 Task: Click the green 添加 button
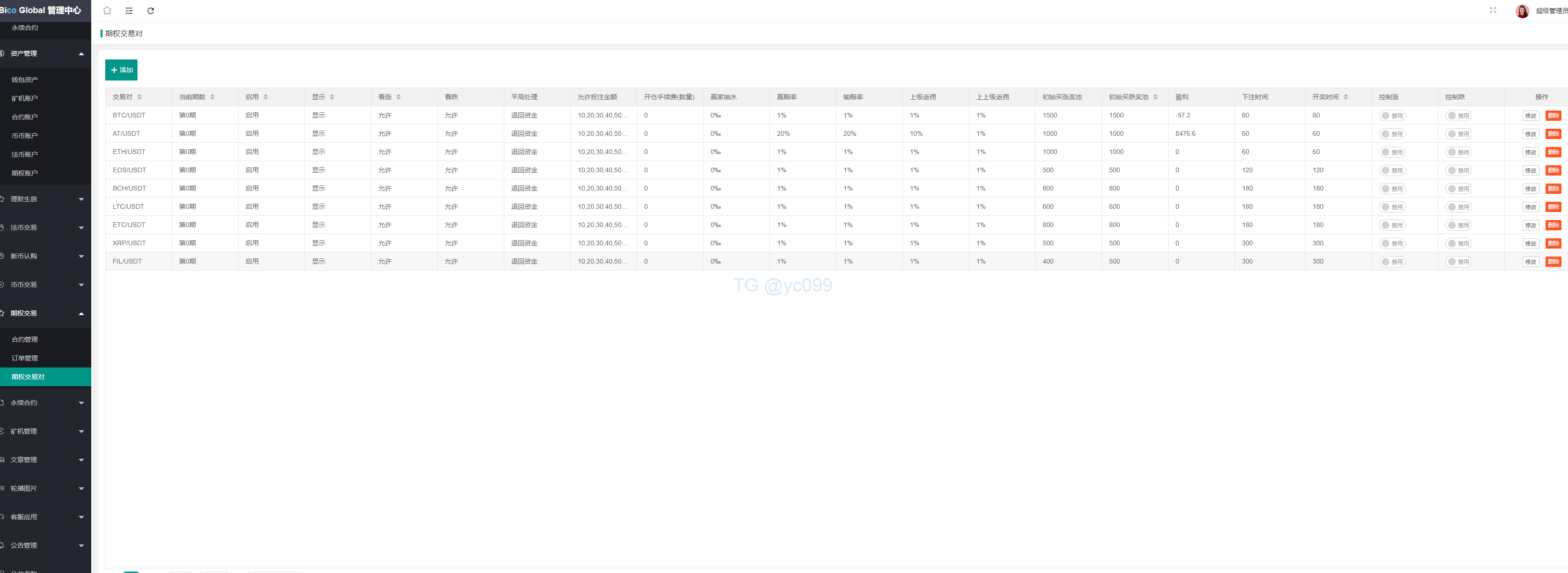(121, 70)
